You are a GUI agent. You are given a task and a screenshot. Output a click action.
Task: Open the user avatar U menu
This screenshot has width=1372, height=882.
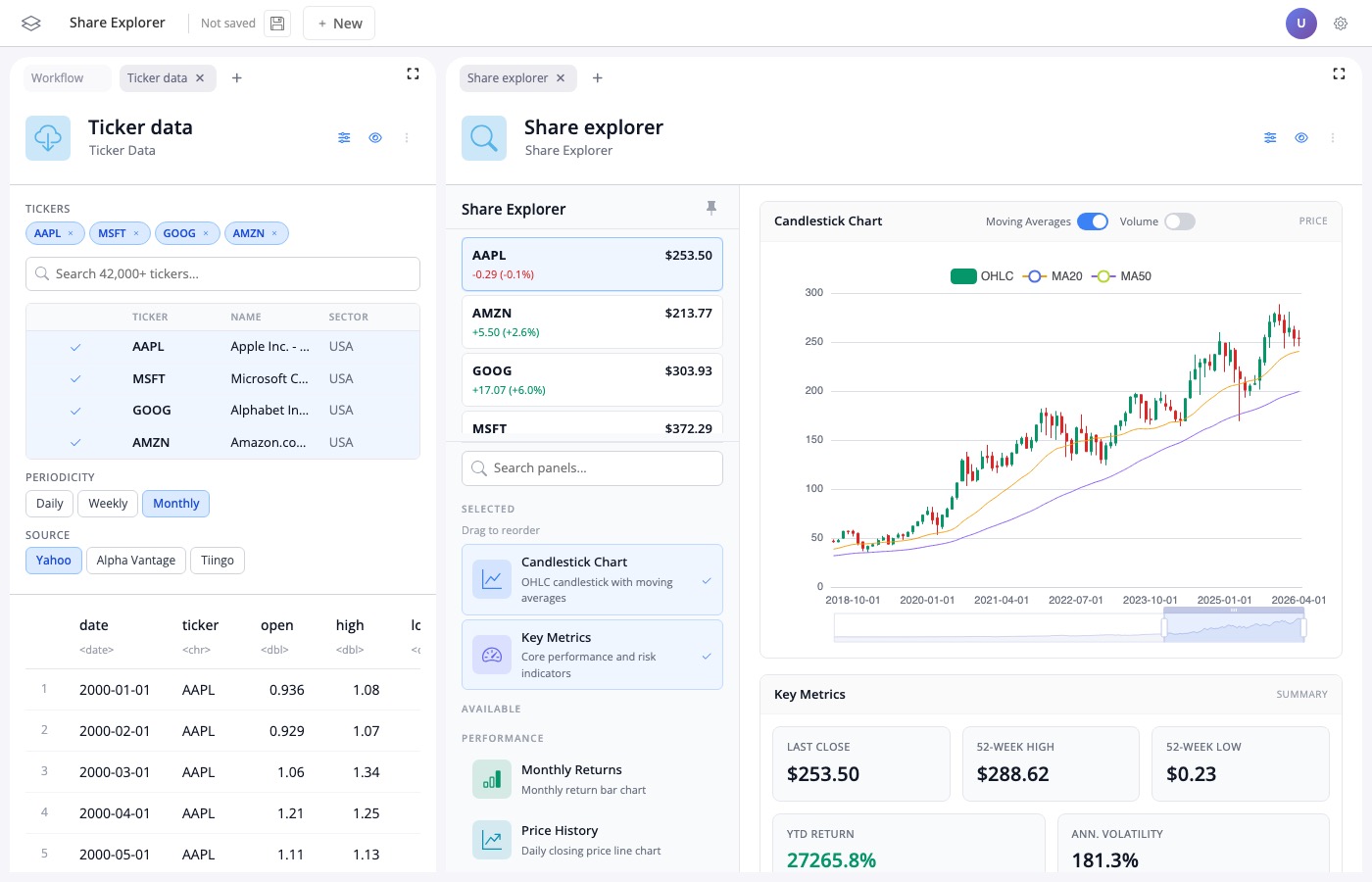coord(1301,24)
